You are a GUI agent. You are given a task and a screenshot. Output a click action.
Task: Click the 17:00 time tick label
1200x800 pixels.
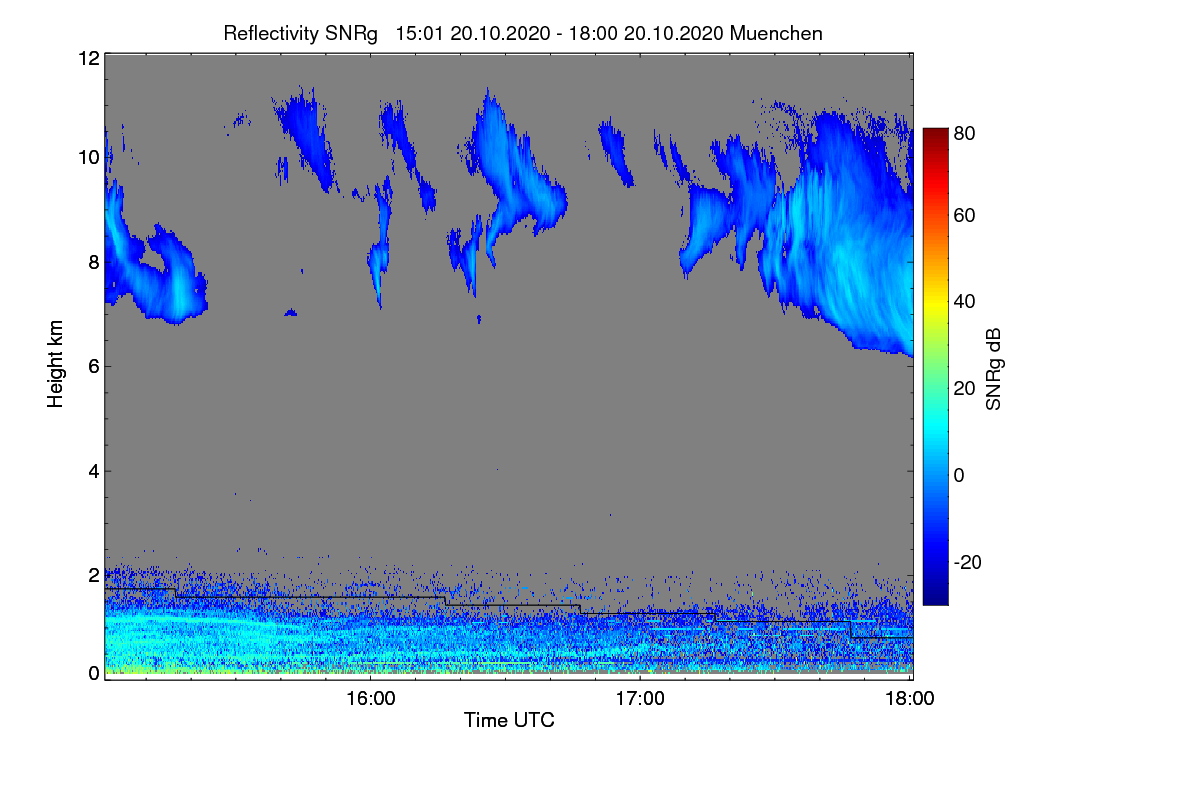click(x=640, y=699)
